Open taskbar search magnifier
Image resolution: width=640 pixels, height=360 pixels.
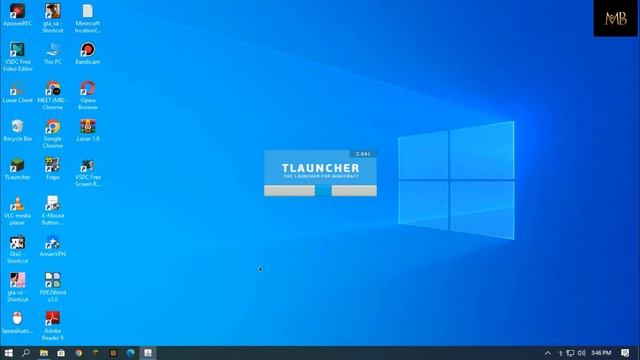25,353
